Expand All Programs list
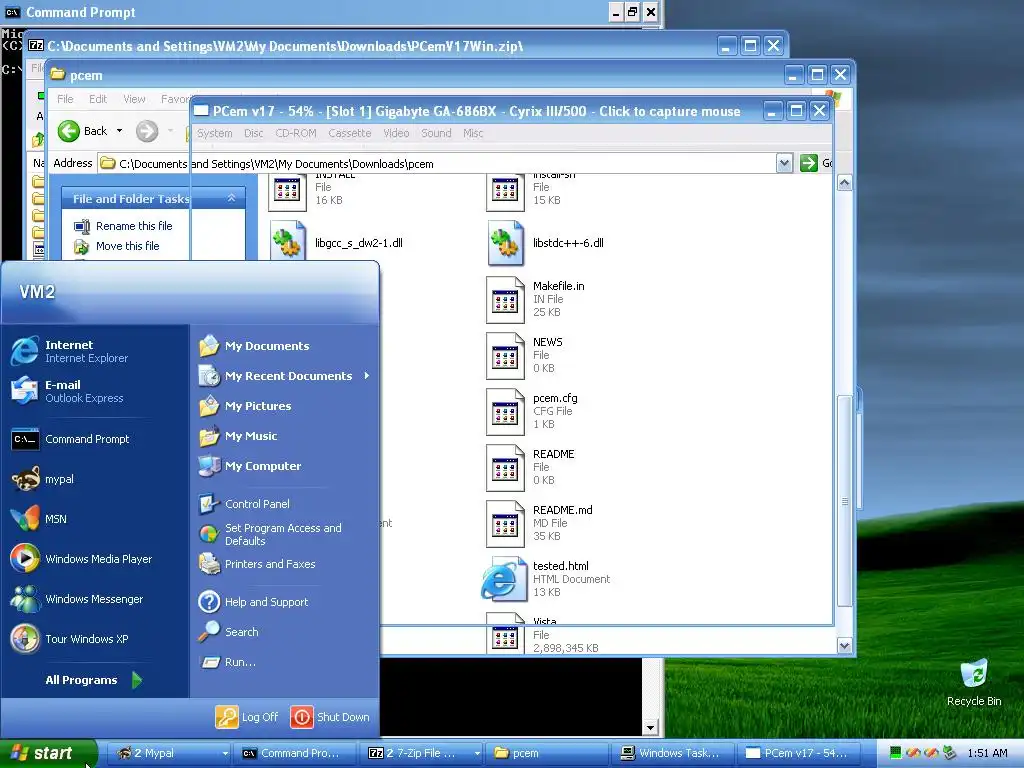 pyautogui.click(x=93, y=680)
